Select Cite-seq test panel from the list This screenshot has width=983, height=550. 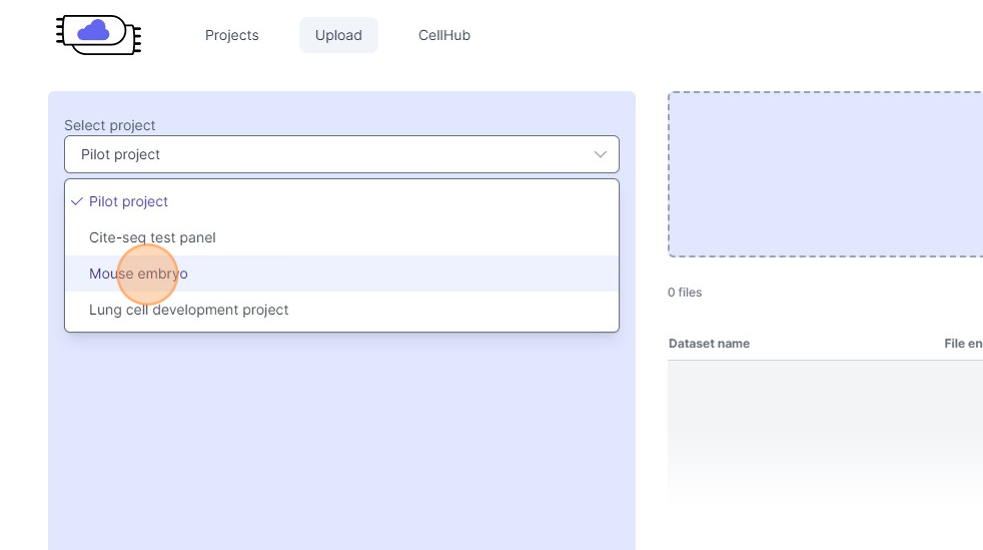tap(152, 237)
